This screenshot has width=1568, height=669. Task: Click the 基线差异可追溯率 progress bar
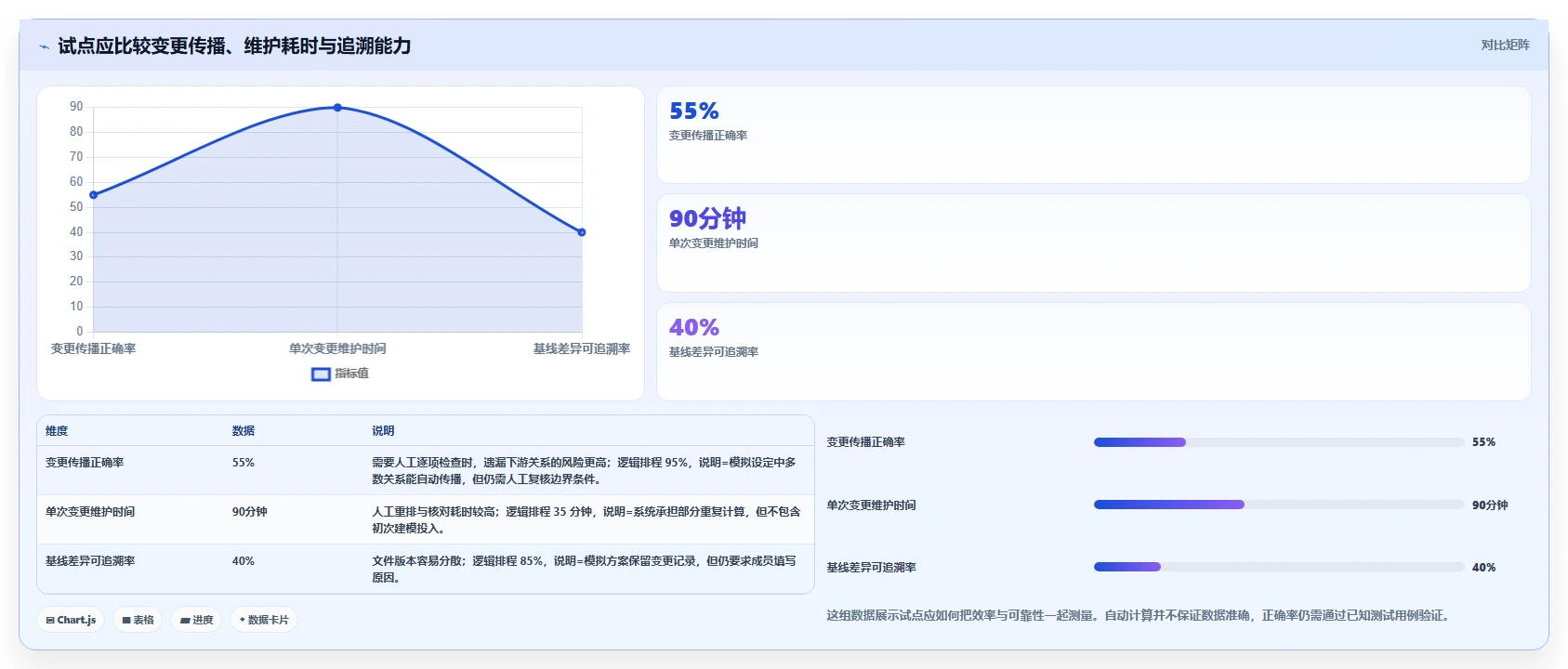pyautogui.click(x=1279, y=567)
